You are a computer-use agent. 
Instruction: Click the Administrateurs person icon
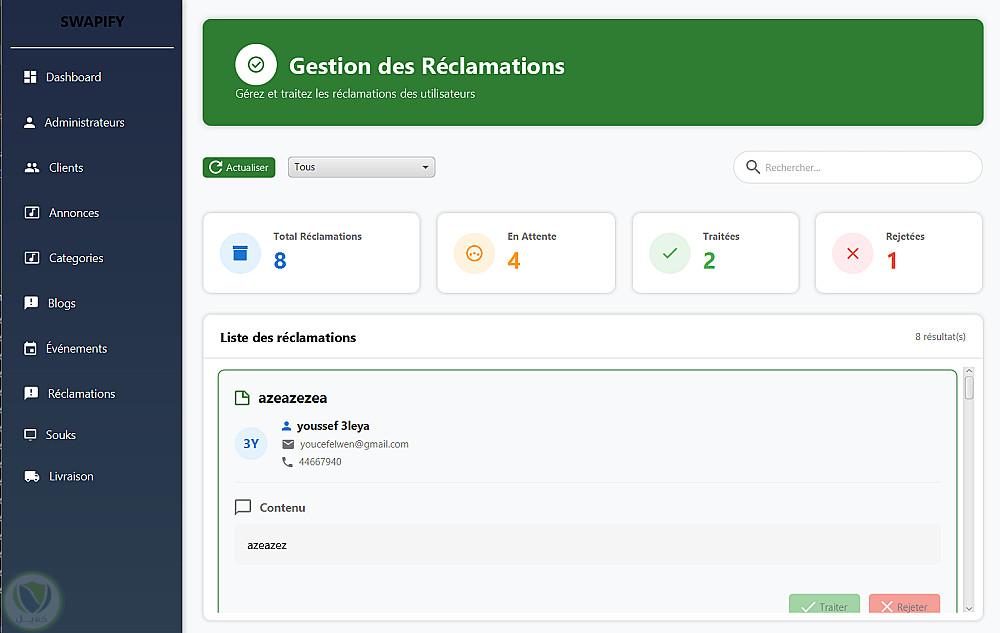coord(30,122)
